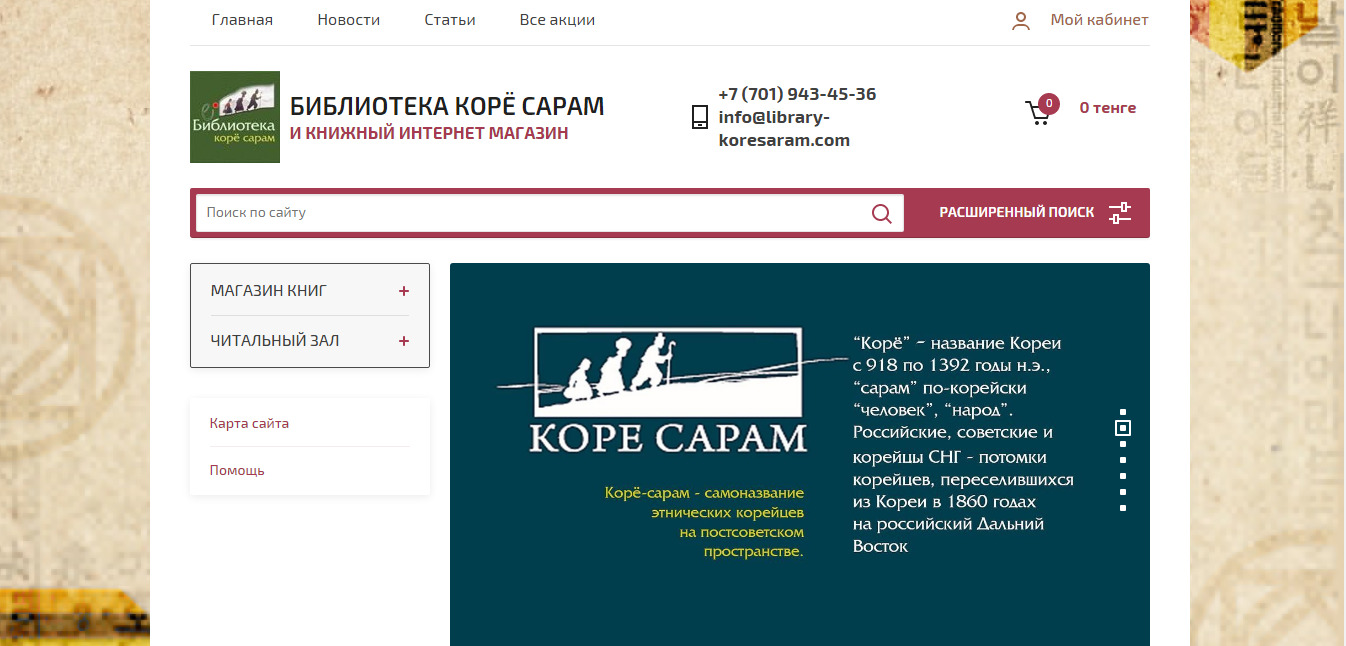The height and width of the screenshot is (646, 1346).
Task: Expand Читальный зал with plus icon
Action: point(404,341)
